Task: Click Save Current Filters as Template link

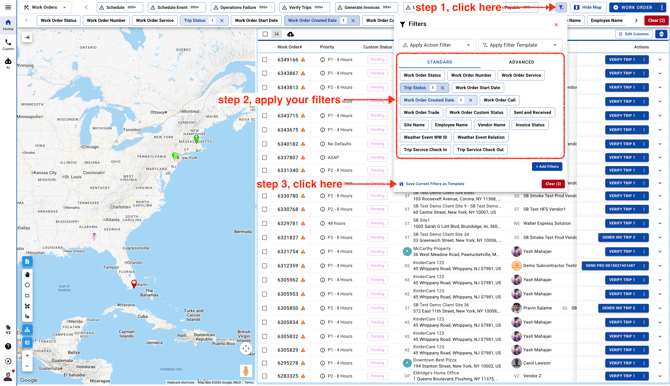Action: (x=432, y=184)
